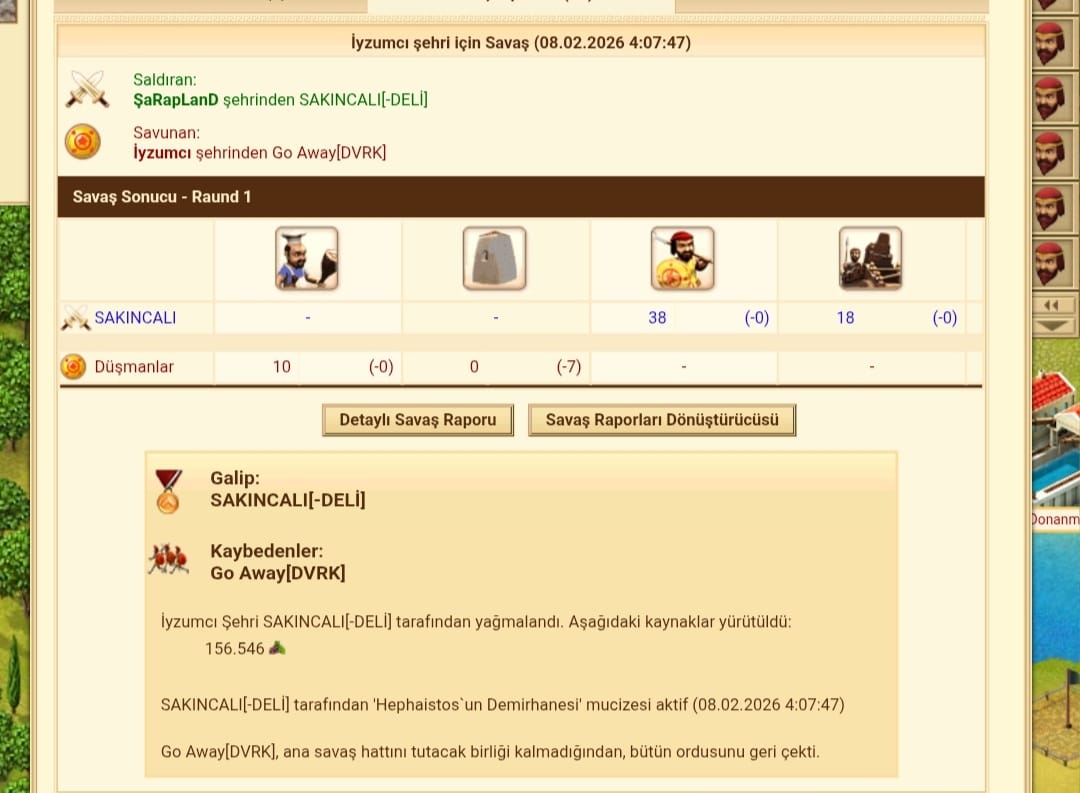The width and height of the screenshot is (1080, 793).
Task: Open ŞaRapLanD city link
Action: (x=176, y=100)
